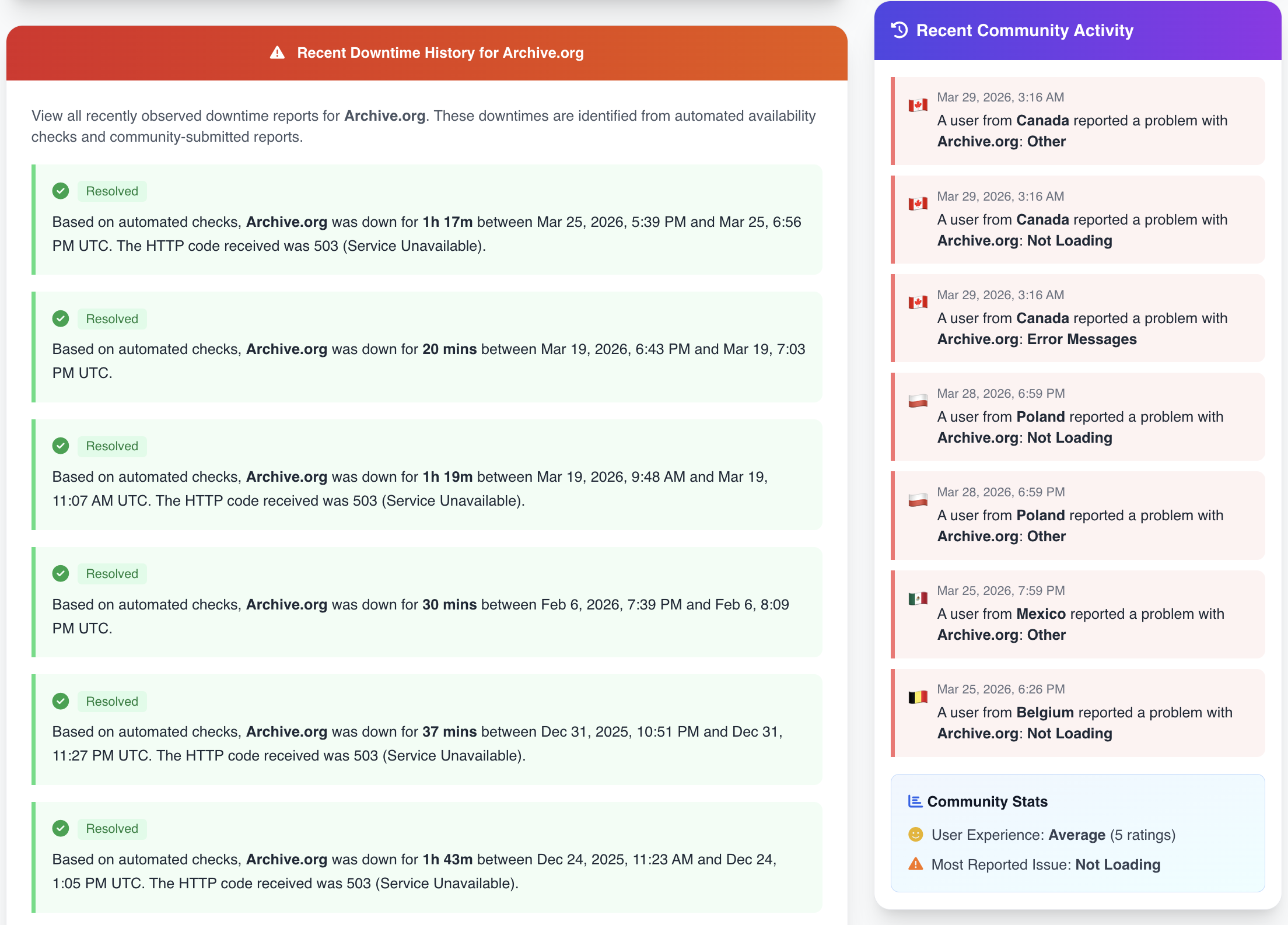This screenshot has height=925, width=1288.
Task: Click the Resolved badge for Dec 31 downtime
Action: [x=112, y=702]
